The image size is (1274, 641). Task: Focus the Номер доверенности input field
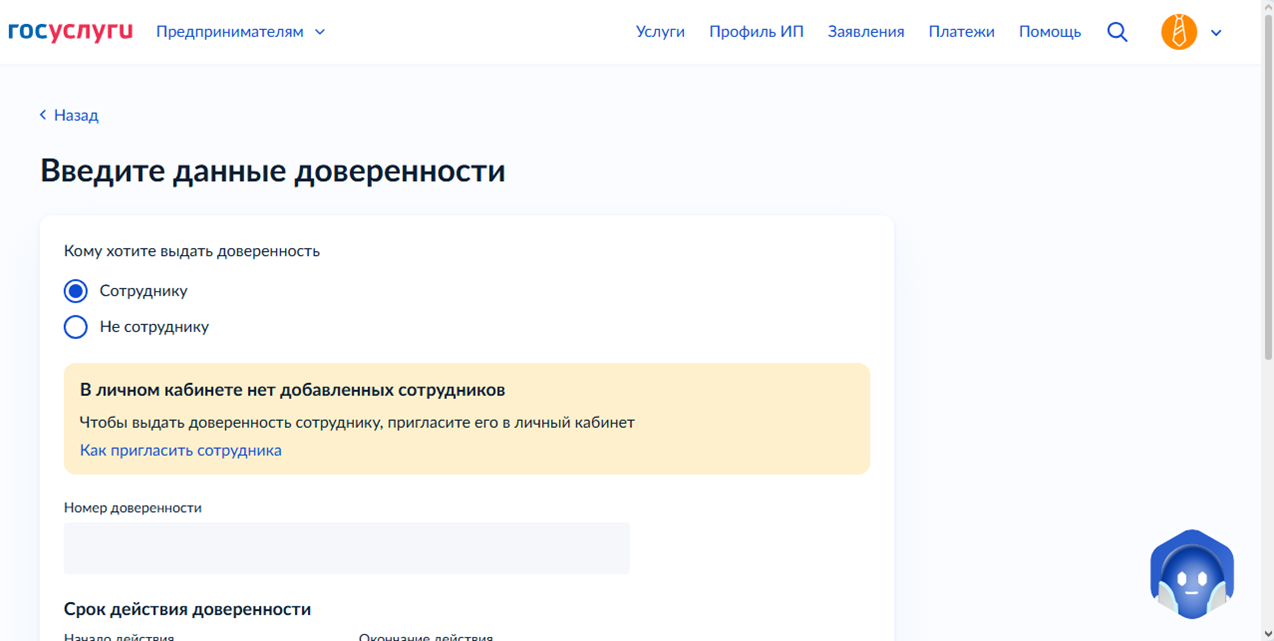tap(347, 548)
